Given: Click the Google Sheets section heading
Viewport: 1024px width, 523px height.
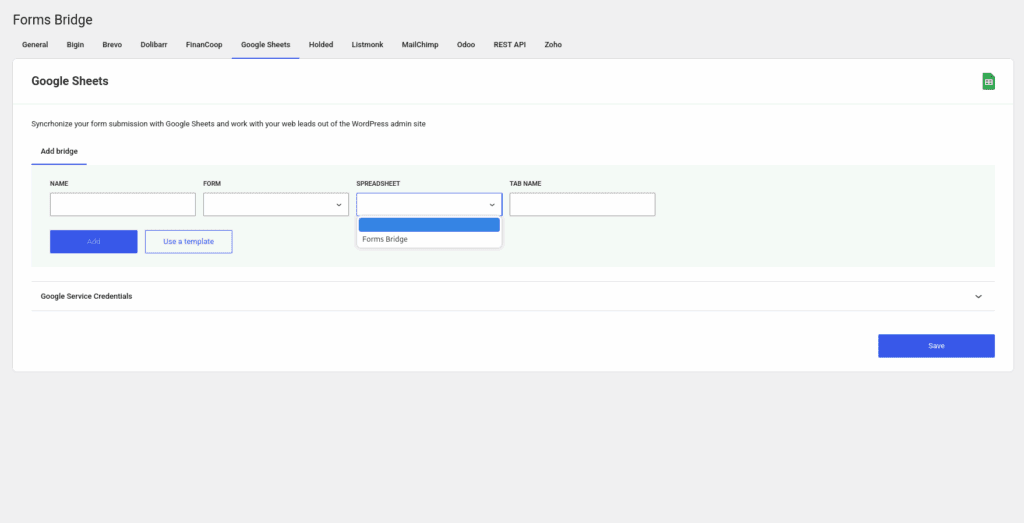Looking at the screenshot, I should [70, 82].
